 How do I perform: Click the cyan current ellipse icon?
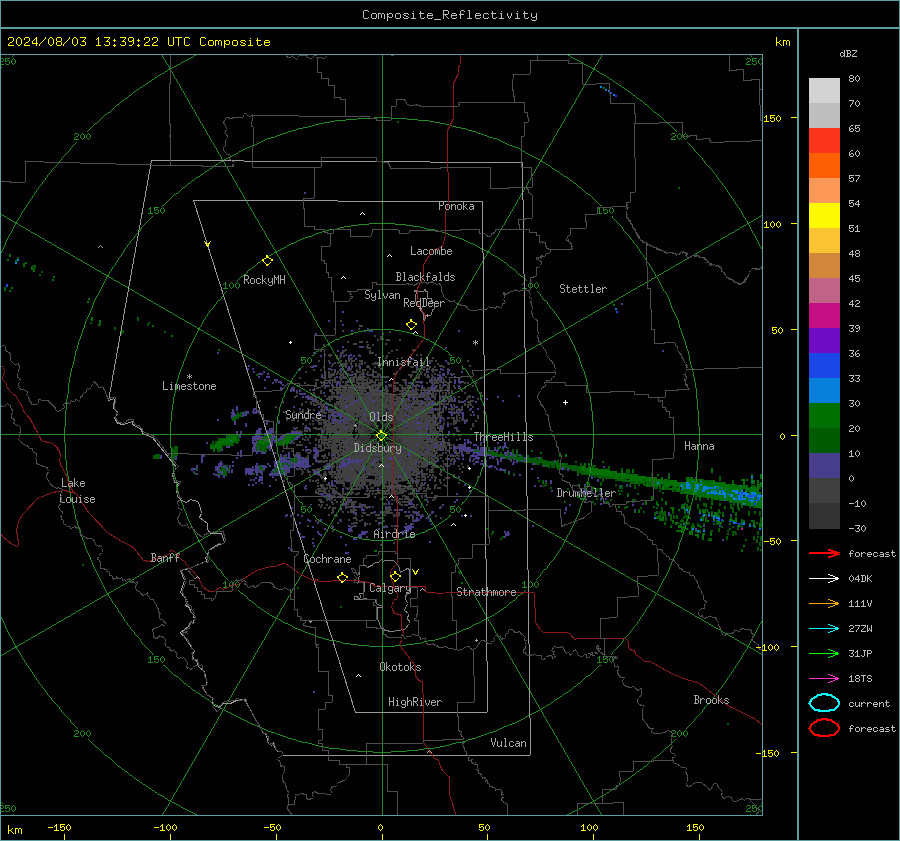[x=824, y=703]
